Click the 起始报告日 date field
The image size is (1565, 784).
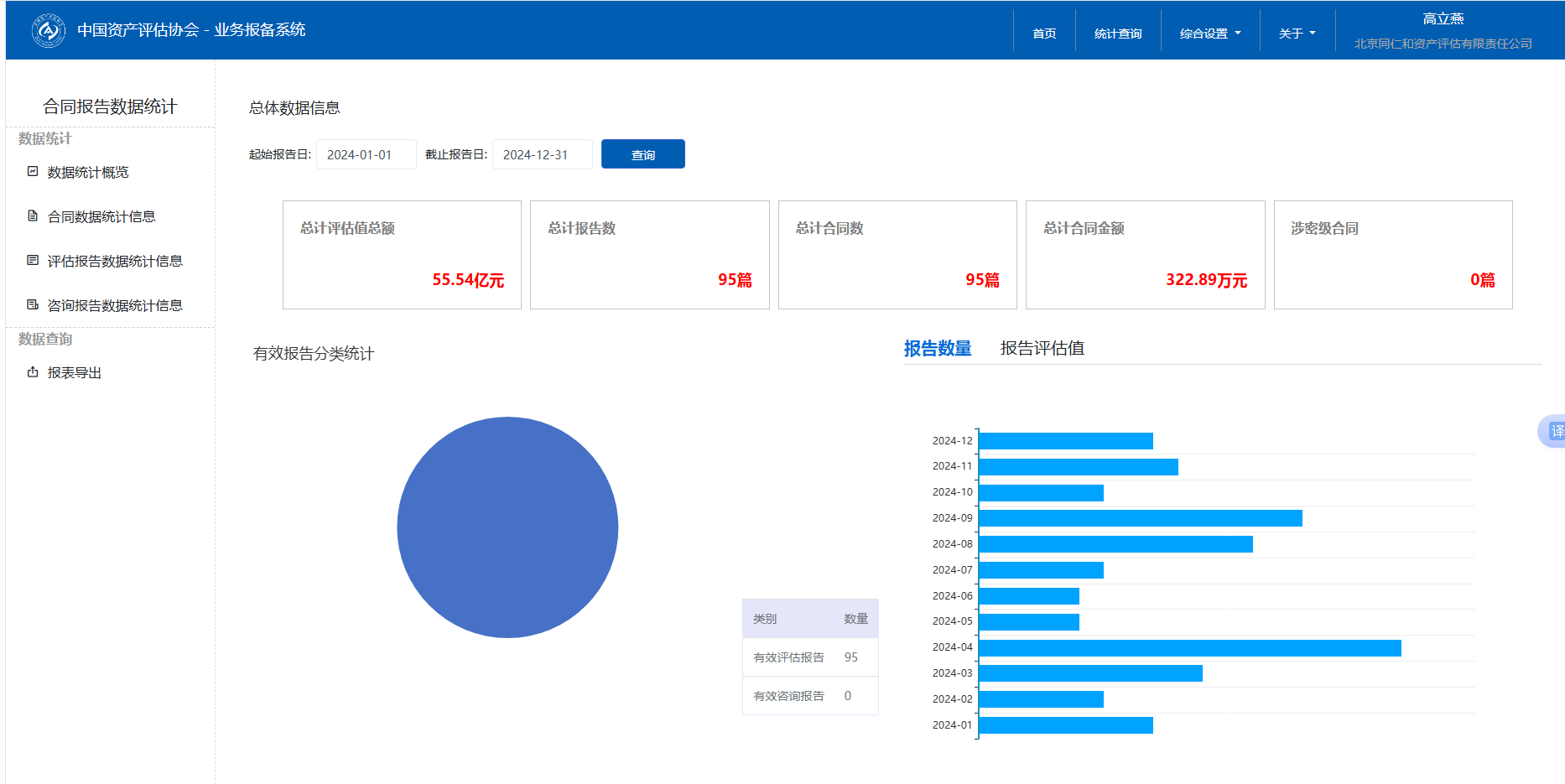point(366,154)
